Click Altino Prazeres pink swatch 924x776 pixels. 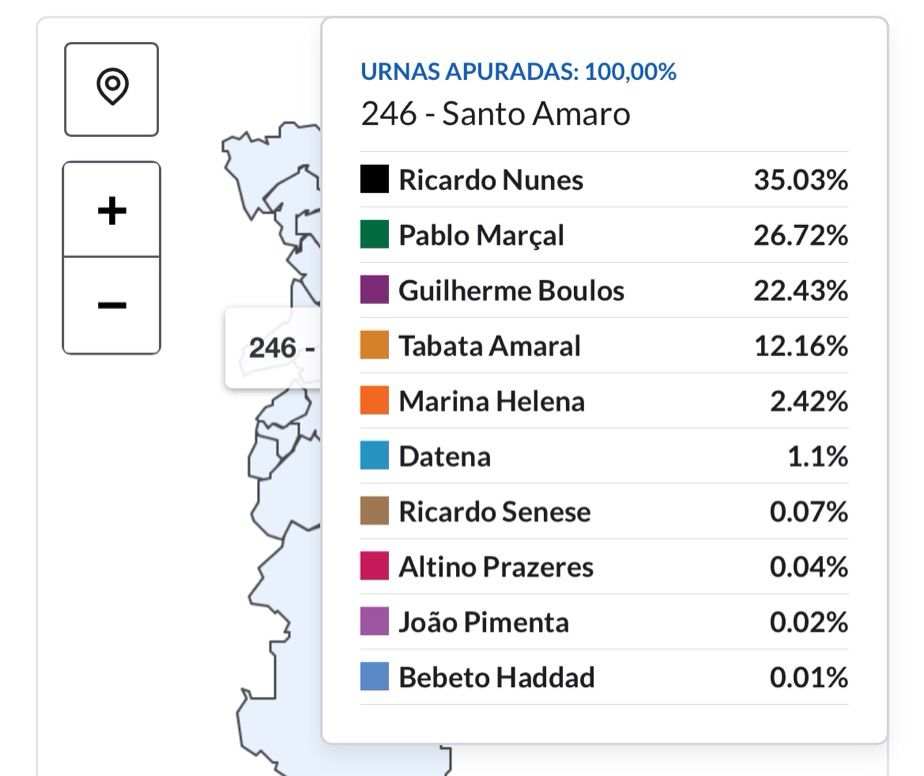click(x=374, y=566)
